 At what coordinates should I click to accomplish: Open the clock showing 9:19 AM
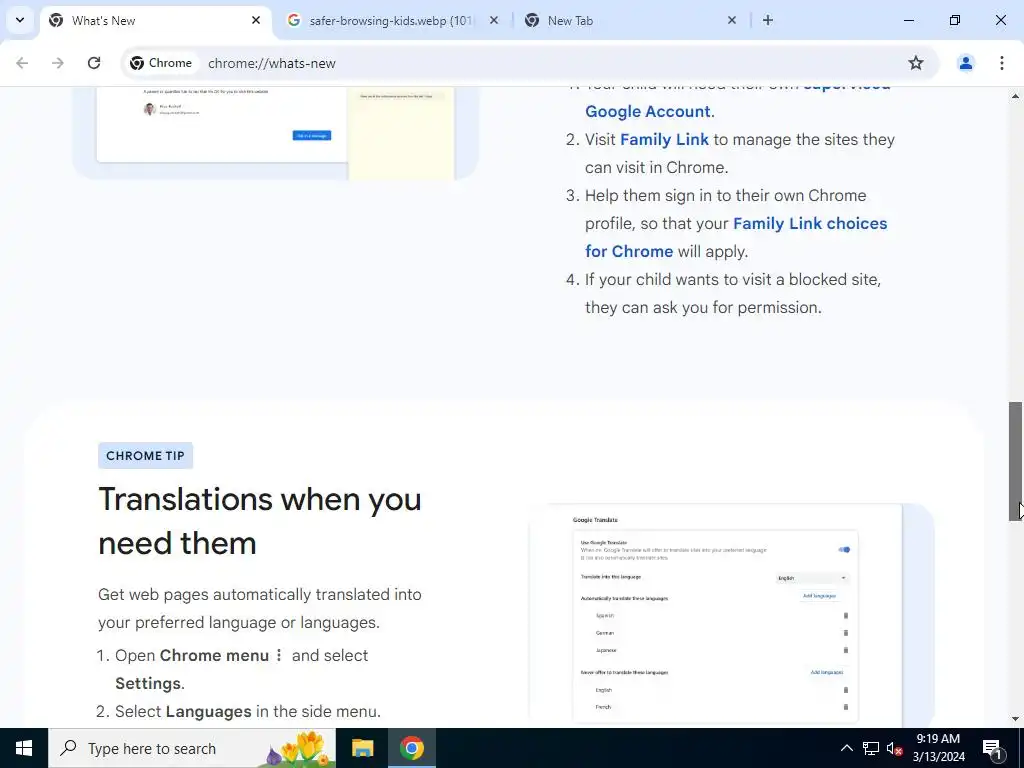[x=938, y=748]
